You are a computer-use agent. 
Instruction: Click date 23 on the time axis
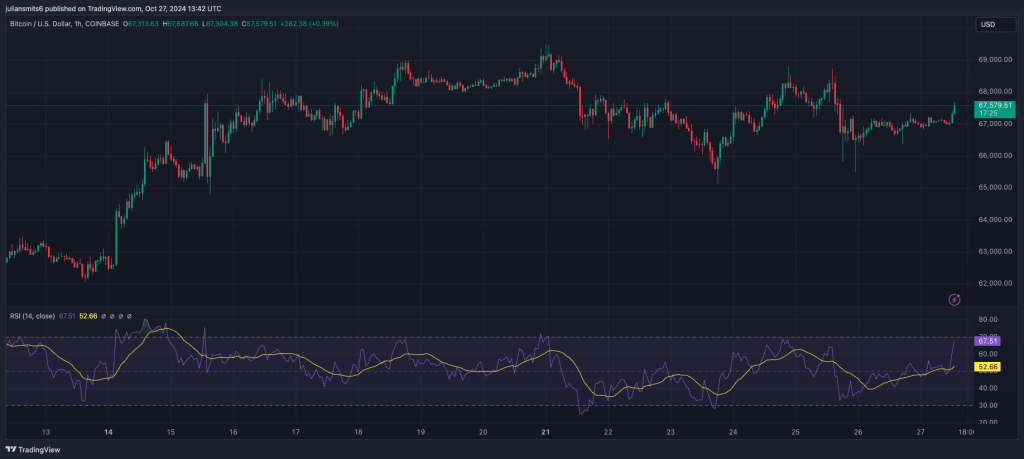tap(671, 432)
